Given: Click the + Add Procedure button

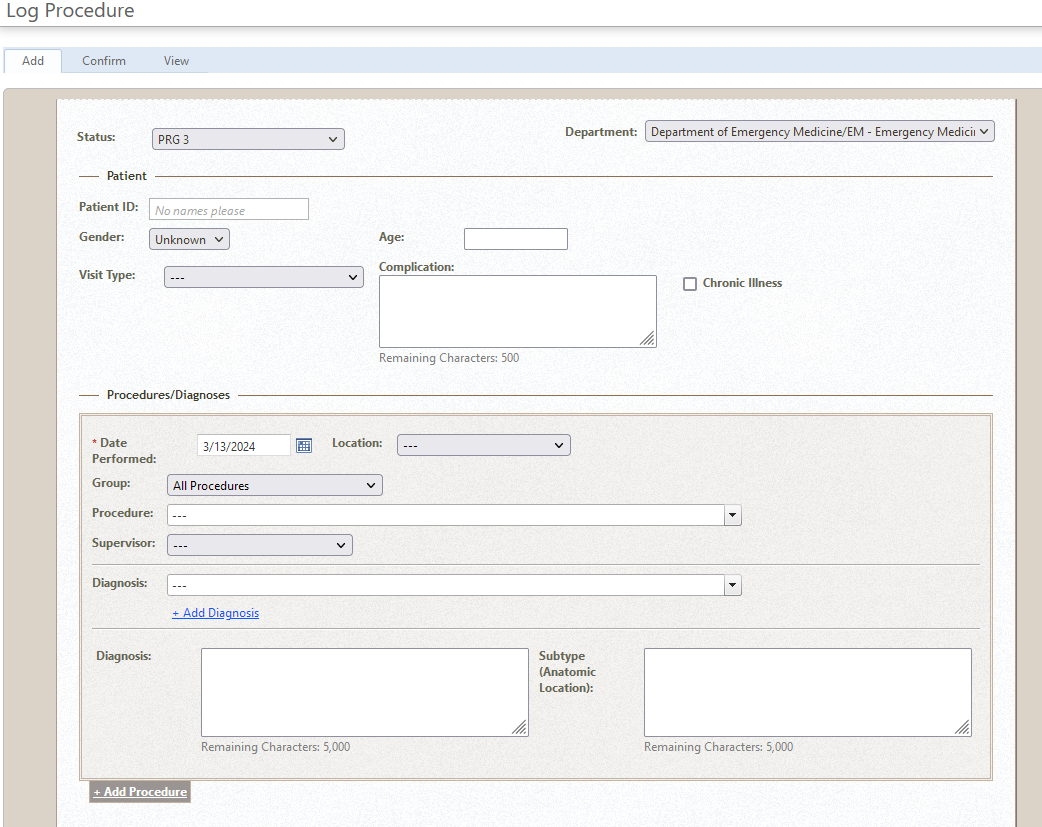Looking at the screenshot, I should [140, 792].
